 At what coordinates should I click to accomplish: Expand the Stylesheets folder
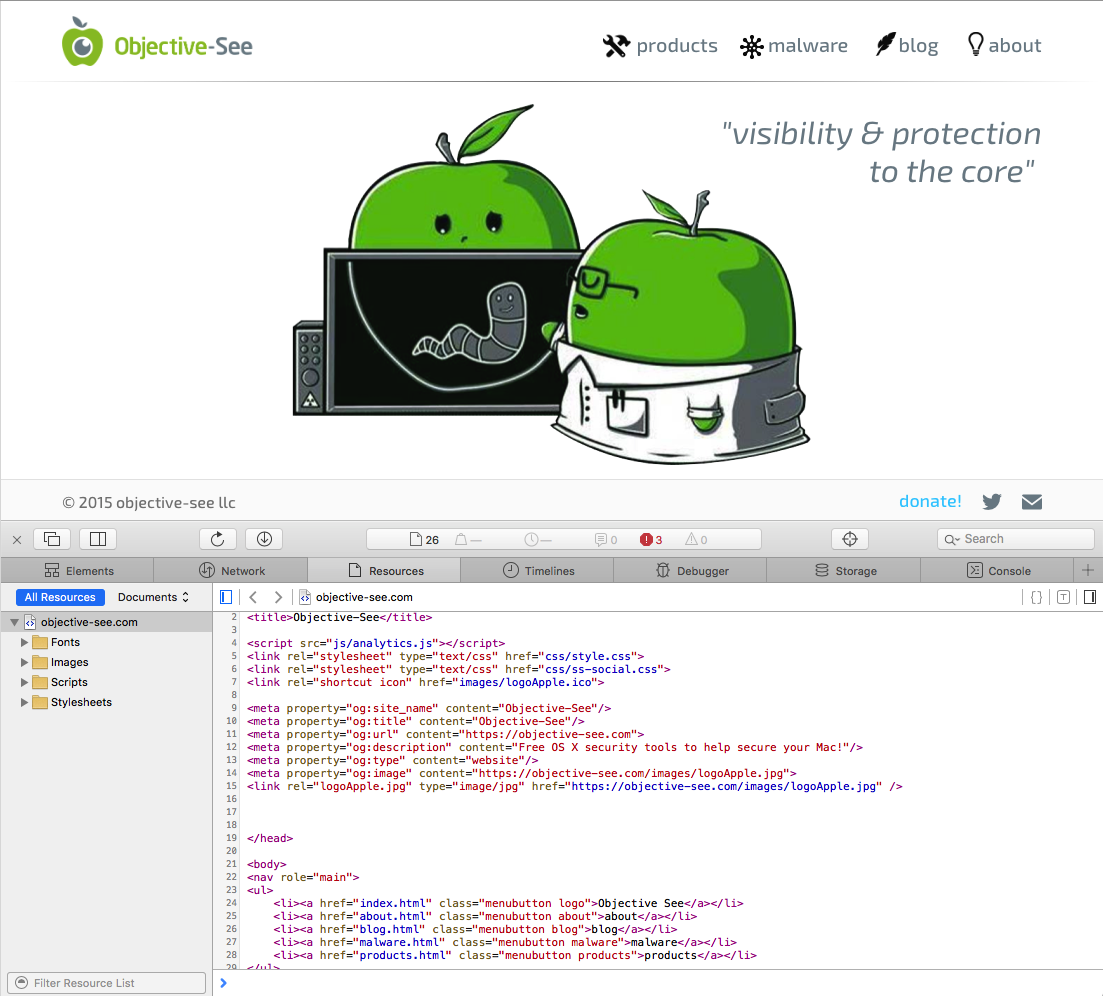[x=25, y=702]
